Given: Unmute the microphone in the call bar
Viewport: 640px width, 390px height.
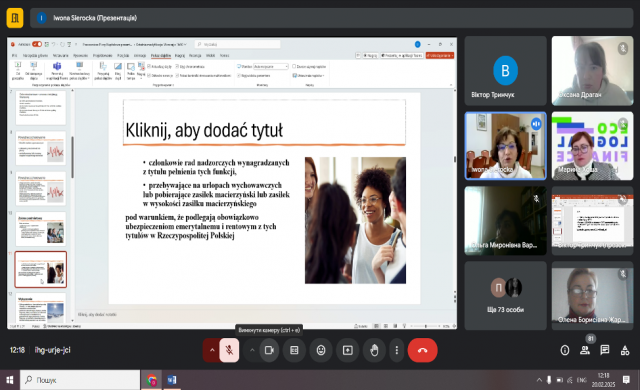Looking at the screenshot, I should point(229,350).
